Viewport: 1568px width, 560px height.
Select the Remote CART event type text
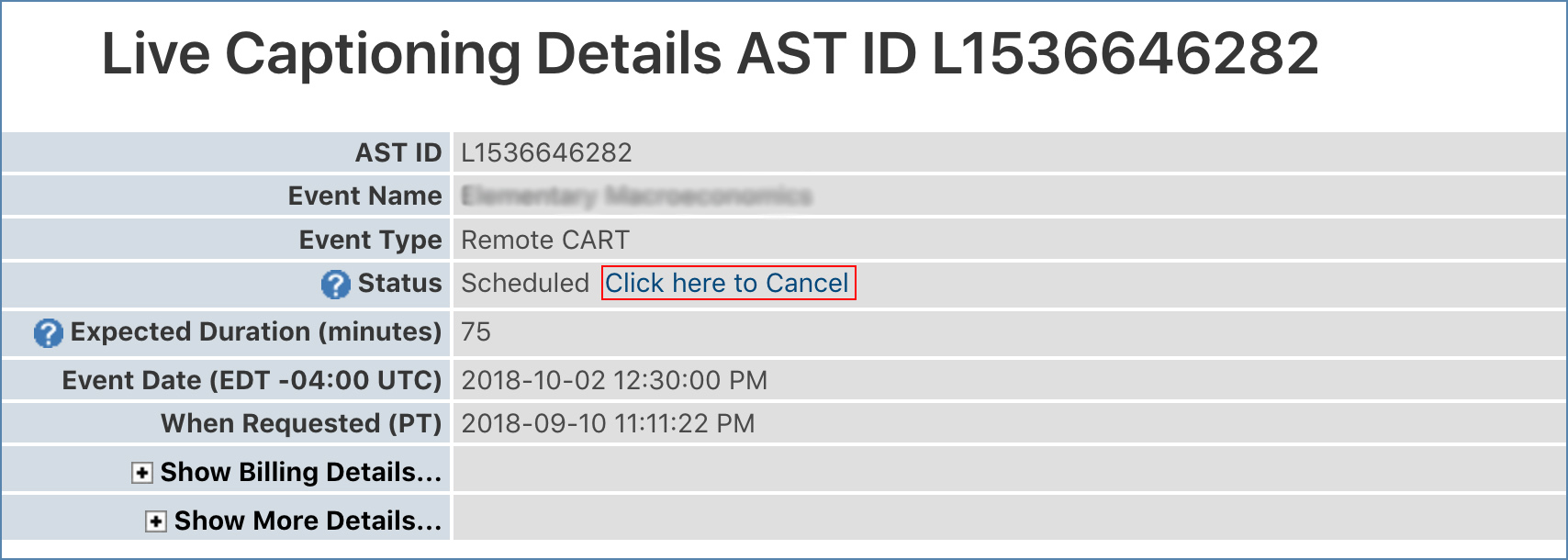[x=544, y=240]
